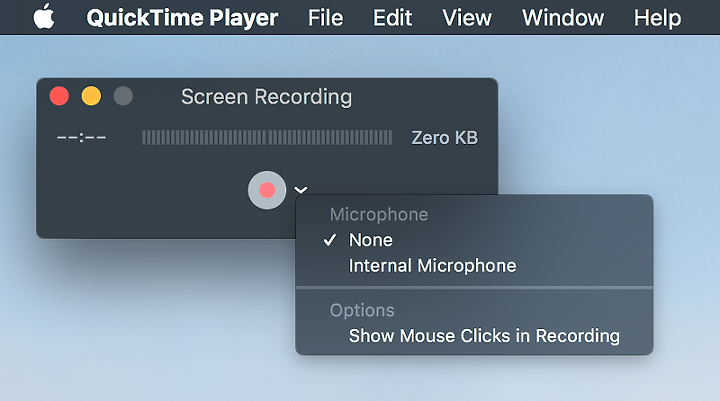Viewport: 720px width, 401px height.
Task: Open the Edit menu
Action: coord(393,18)
